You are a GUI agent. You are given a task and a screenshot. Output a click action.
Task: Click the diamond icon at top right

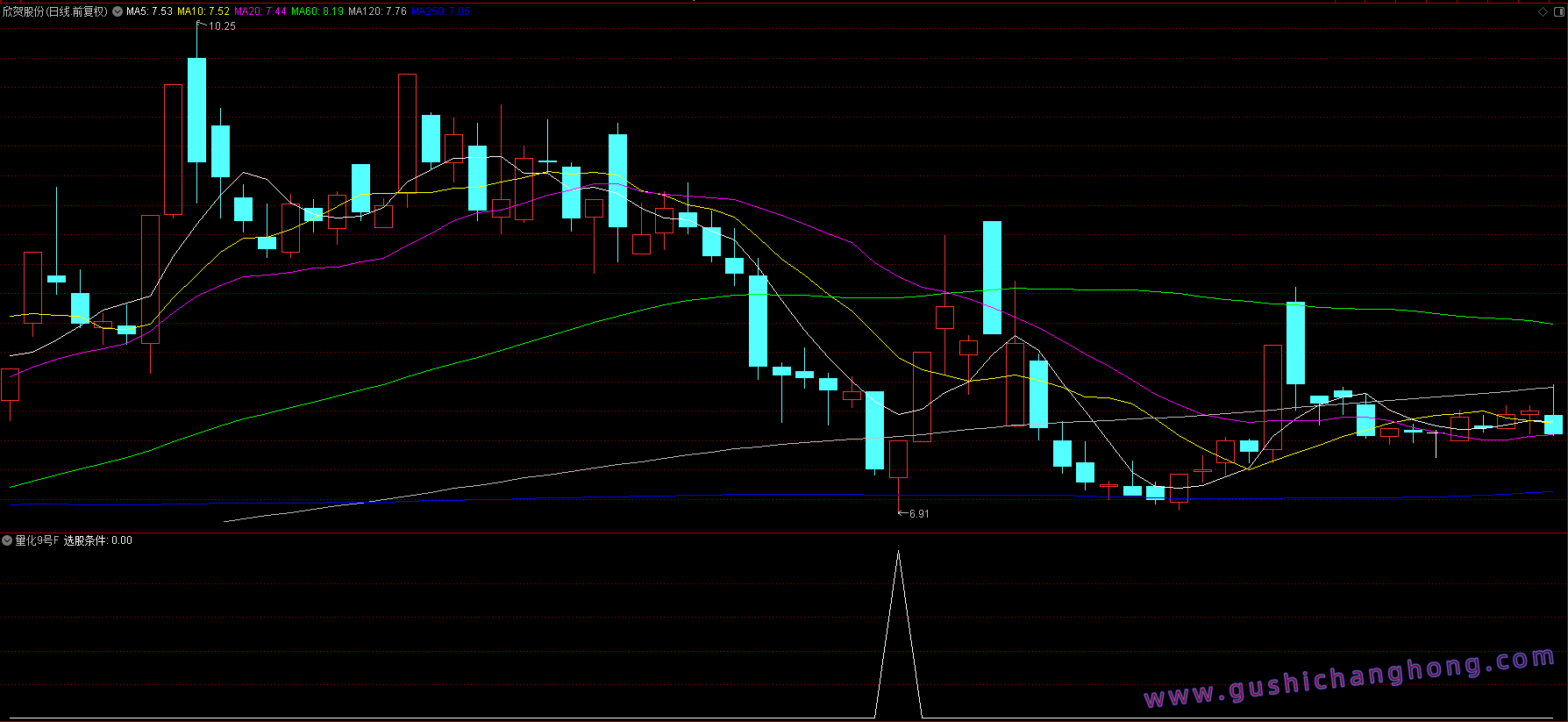(x=1543, y=11)
